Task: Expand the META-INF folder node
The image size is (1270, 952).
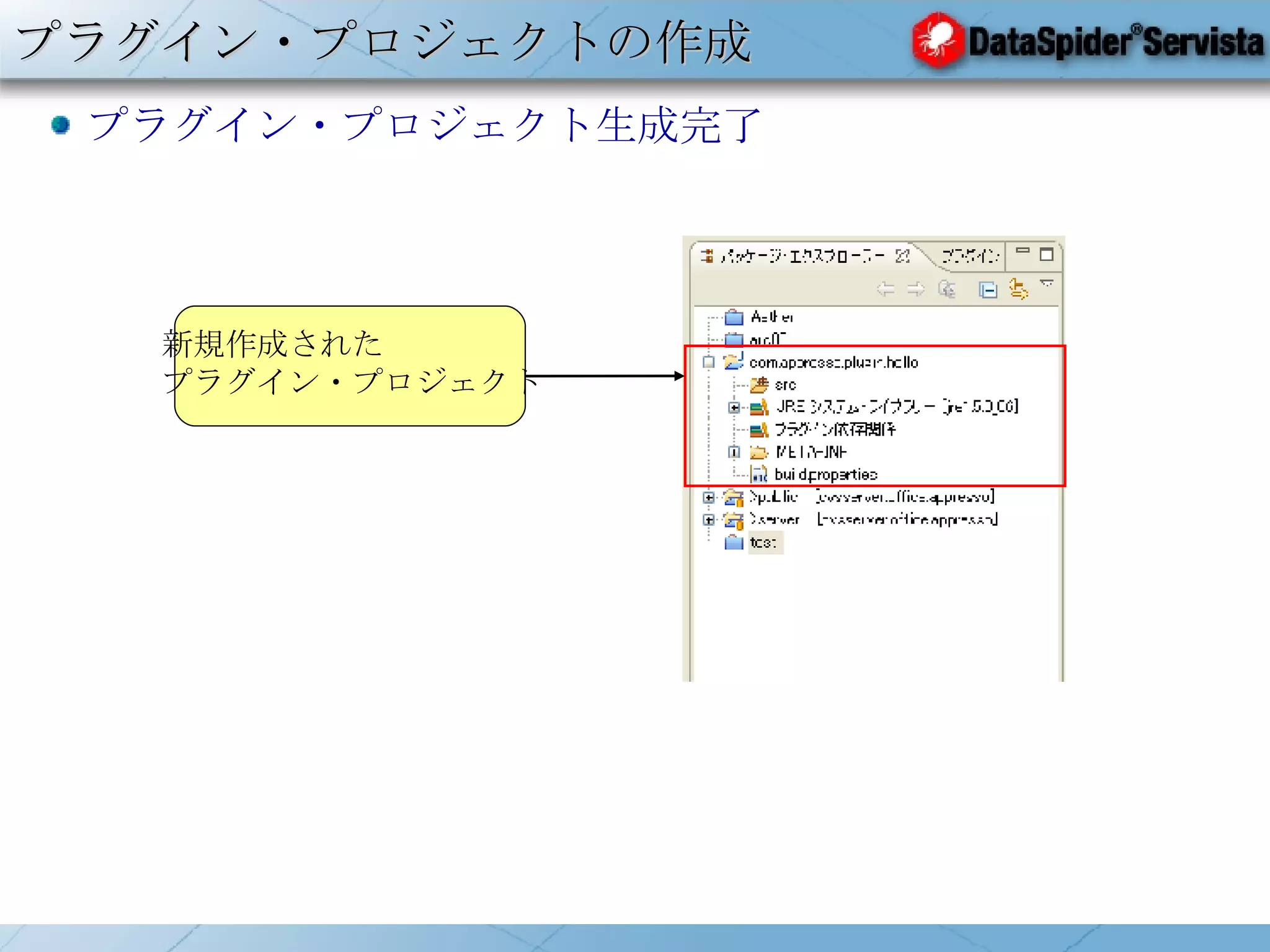Action: (x=734, y=452)
